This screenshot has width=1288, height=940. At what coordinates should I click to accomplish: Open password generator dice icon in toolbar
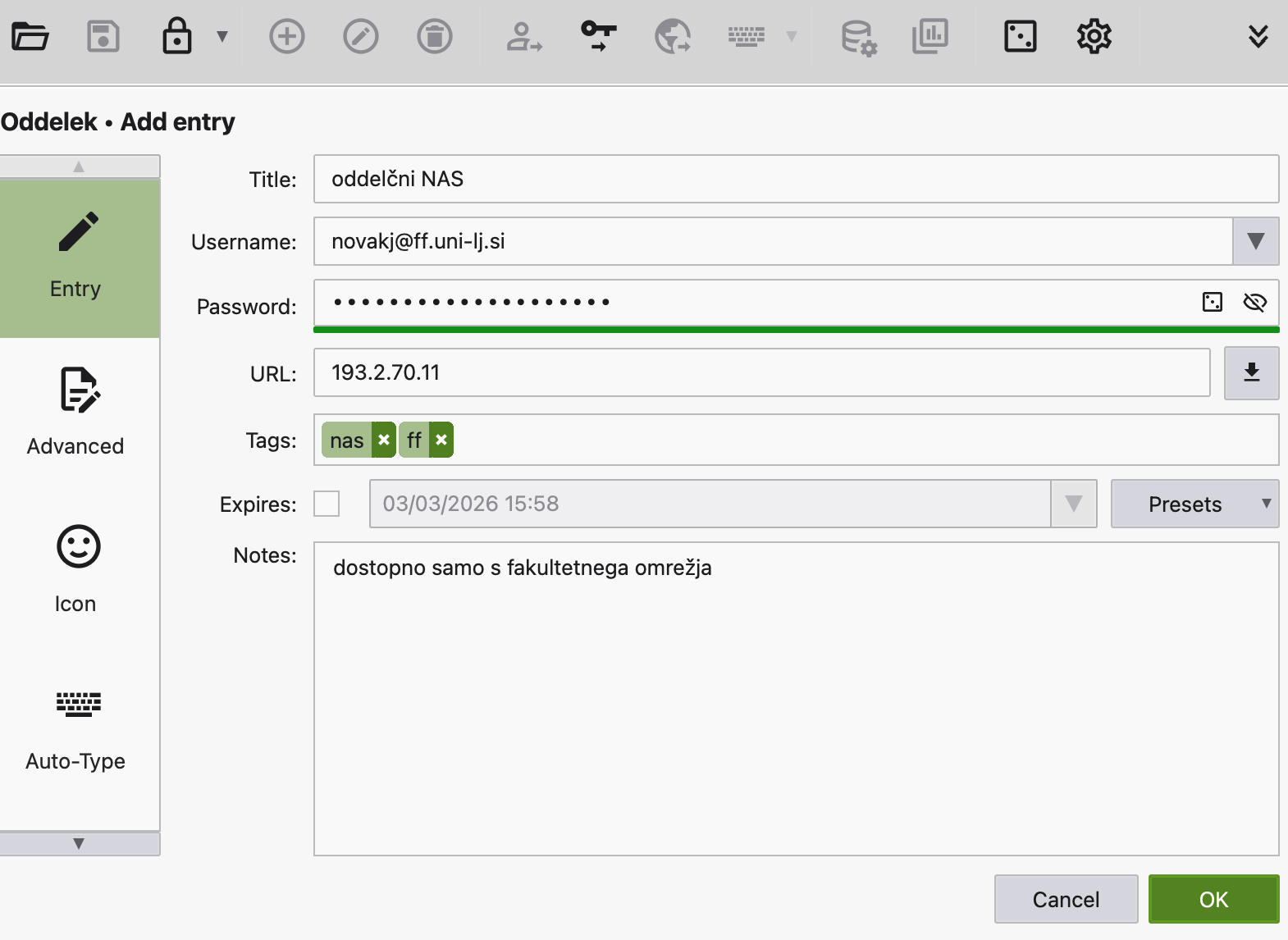[1021, 36]
